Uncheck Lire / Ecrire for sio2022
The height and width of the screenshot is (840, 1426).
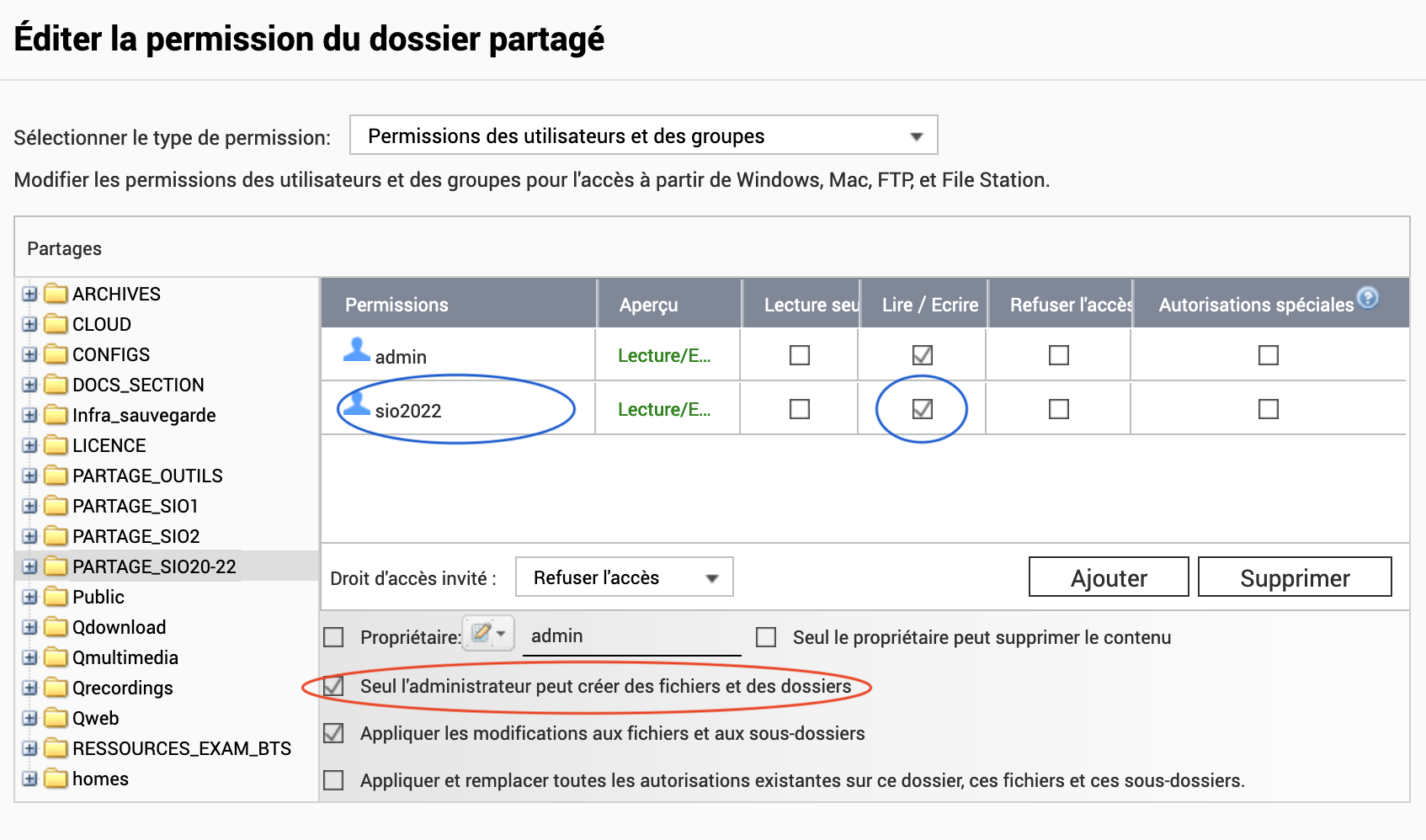pyautogui.click(x=923, y=409)
